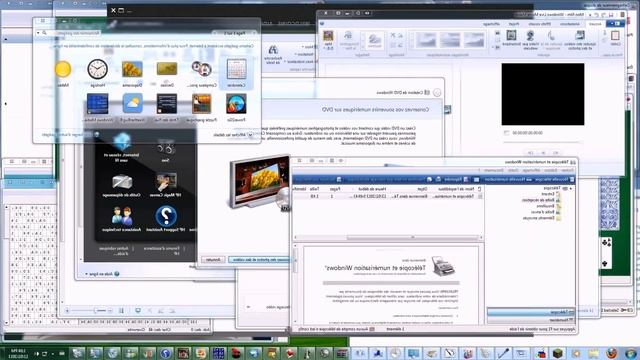The width and height of the screenshot is (640, 360).
Task: Select the Devises gadget
Action: pos(167,73)
